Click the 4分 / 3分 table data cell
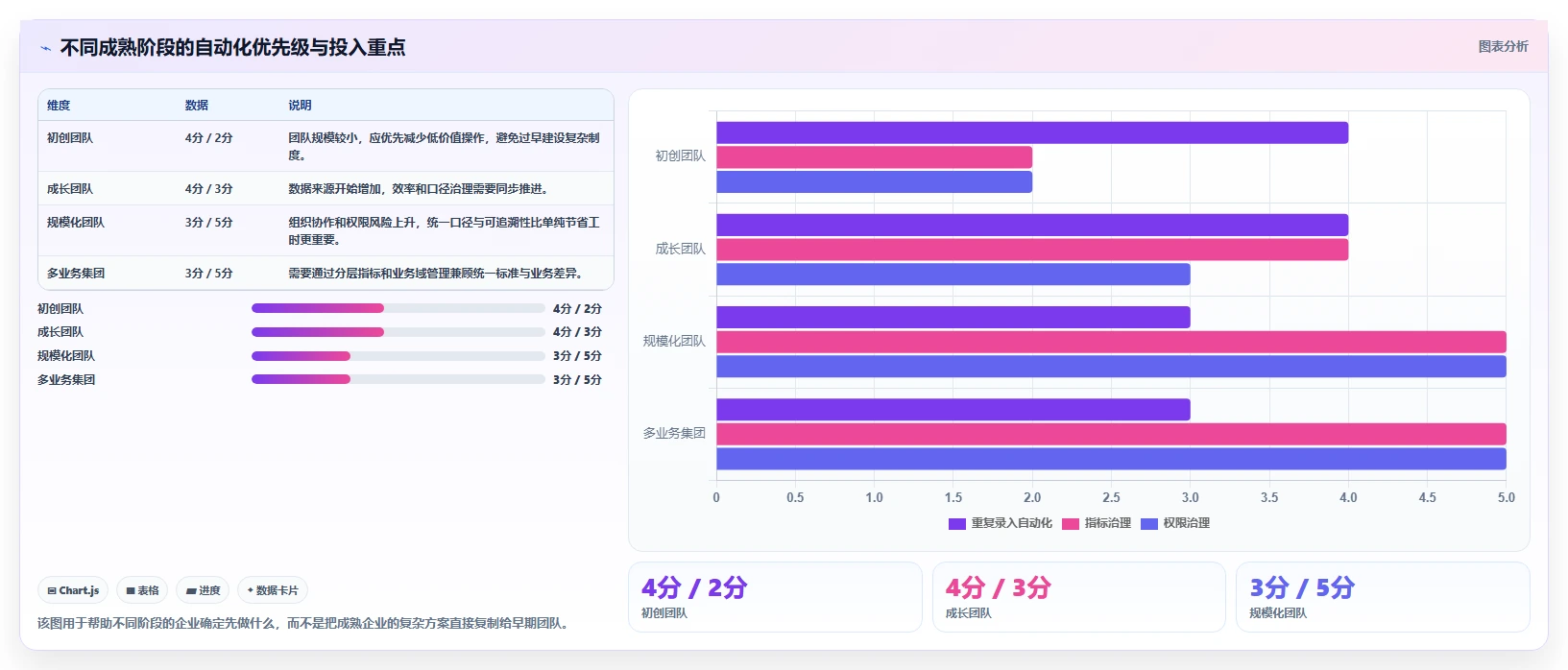The width and height of the screenshot is (1568, 670). point(209,189)
